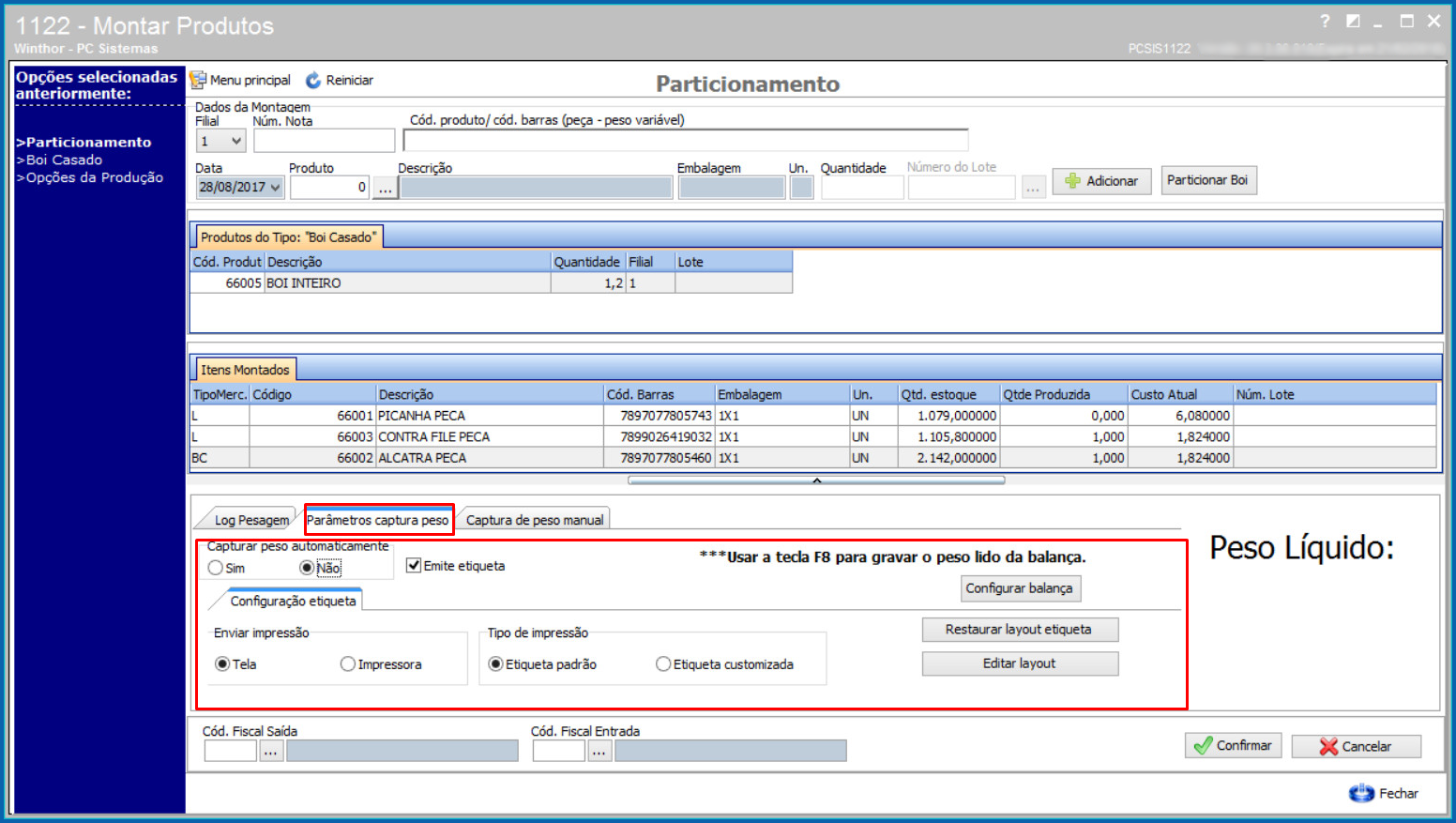Click barcode 7899026419032 cell
Screen dimensions: 1456x823
click(x=660, y=437)
